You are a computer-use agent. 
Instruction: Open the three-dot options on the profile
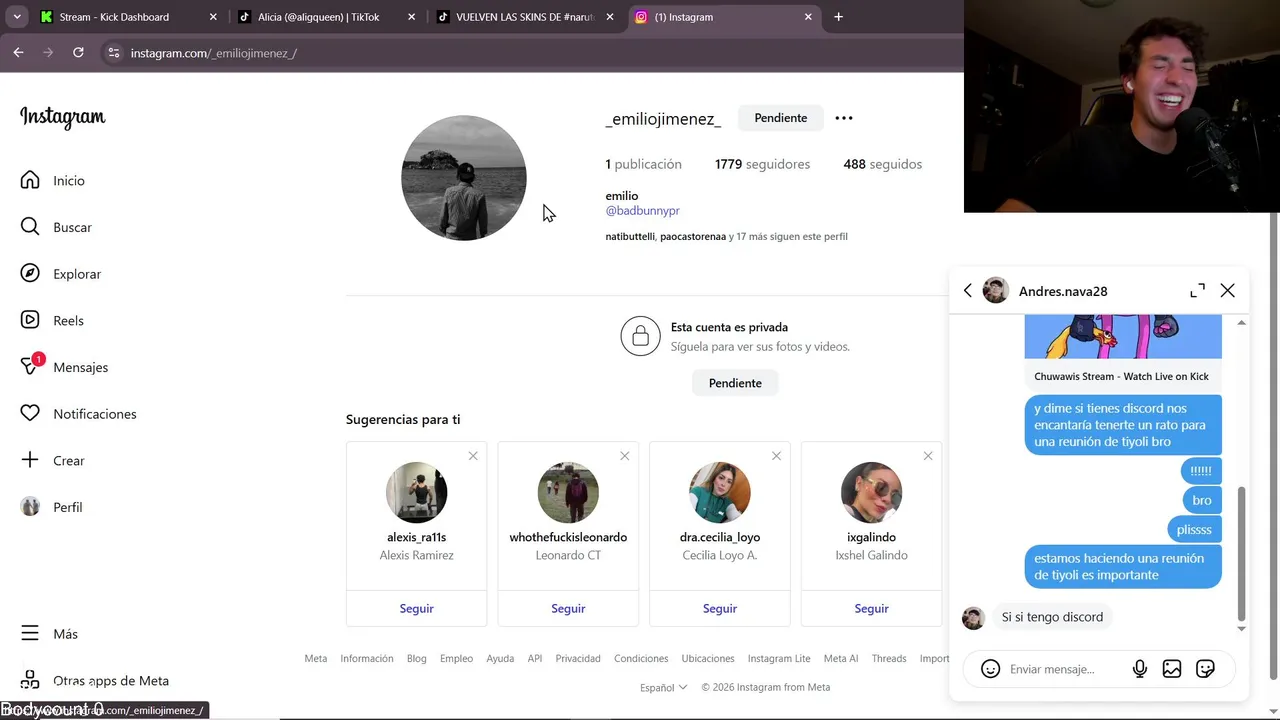point(844,118)
